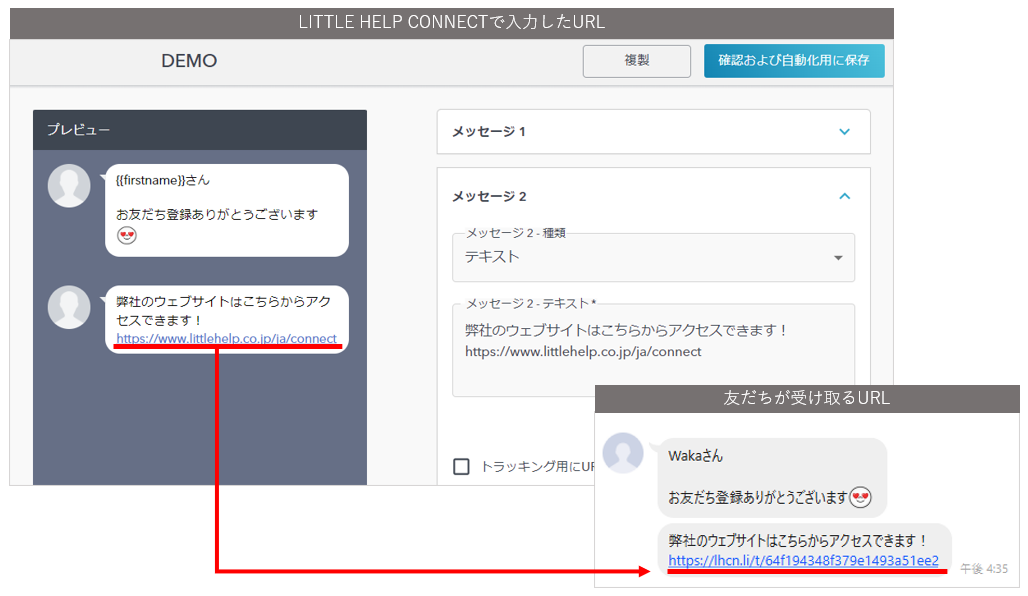Click the プレビュー panel header
Image resolution: width=1028 pixels, height=596 pixels.
point(199,130)
